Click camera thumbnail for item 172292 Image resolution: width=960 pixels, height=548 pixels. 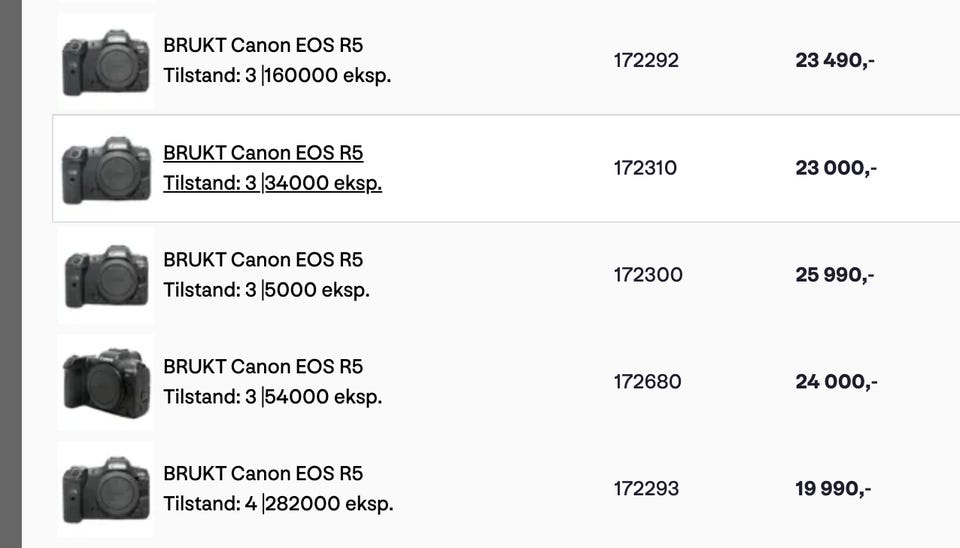click(x=105, y=61)
